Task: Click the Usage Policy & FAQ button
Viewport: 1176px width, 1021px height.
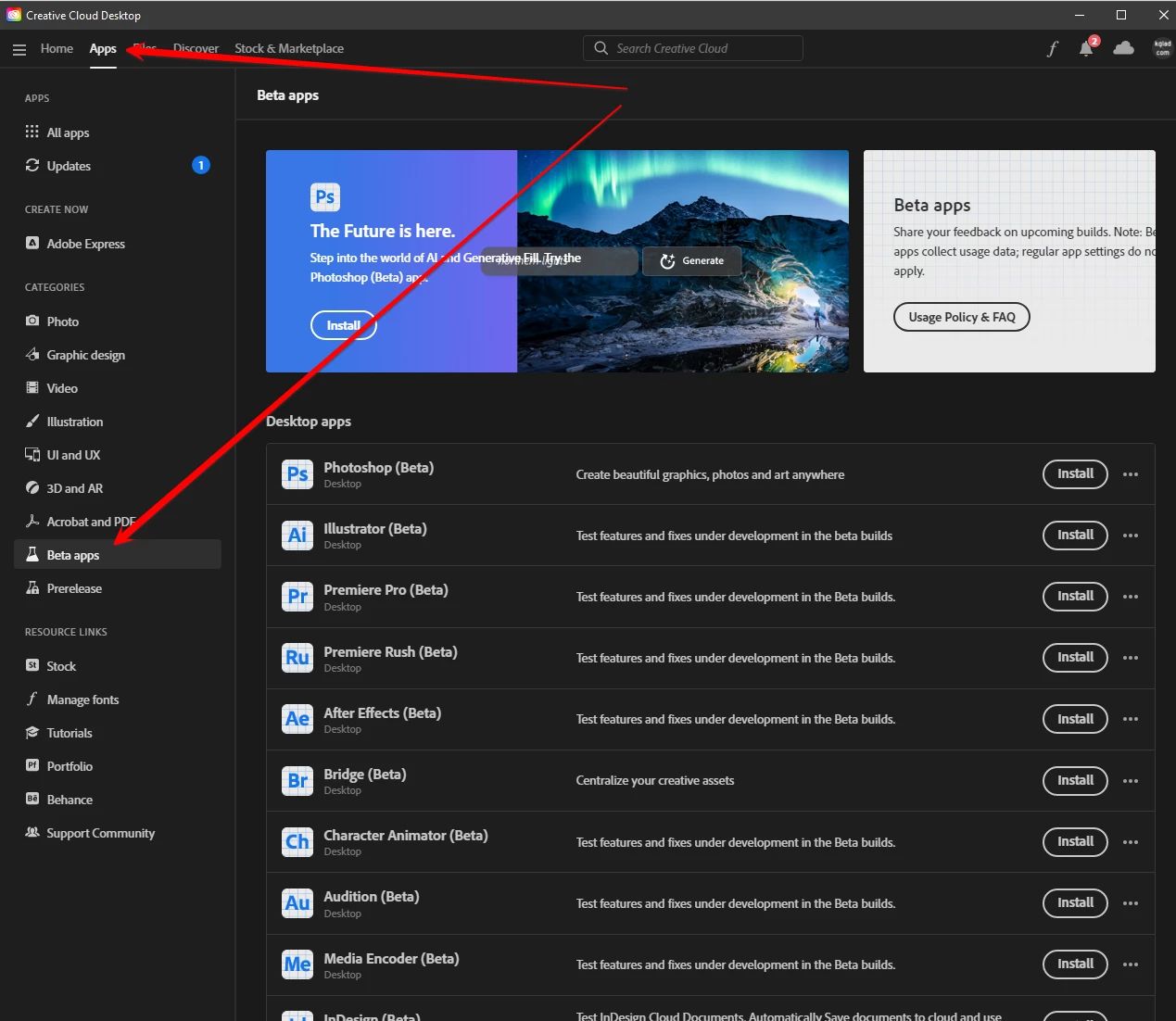Action: point(962,317)
